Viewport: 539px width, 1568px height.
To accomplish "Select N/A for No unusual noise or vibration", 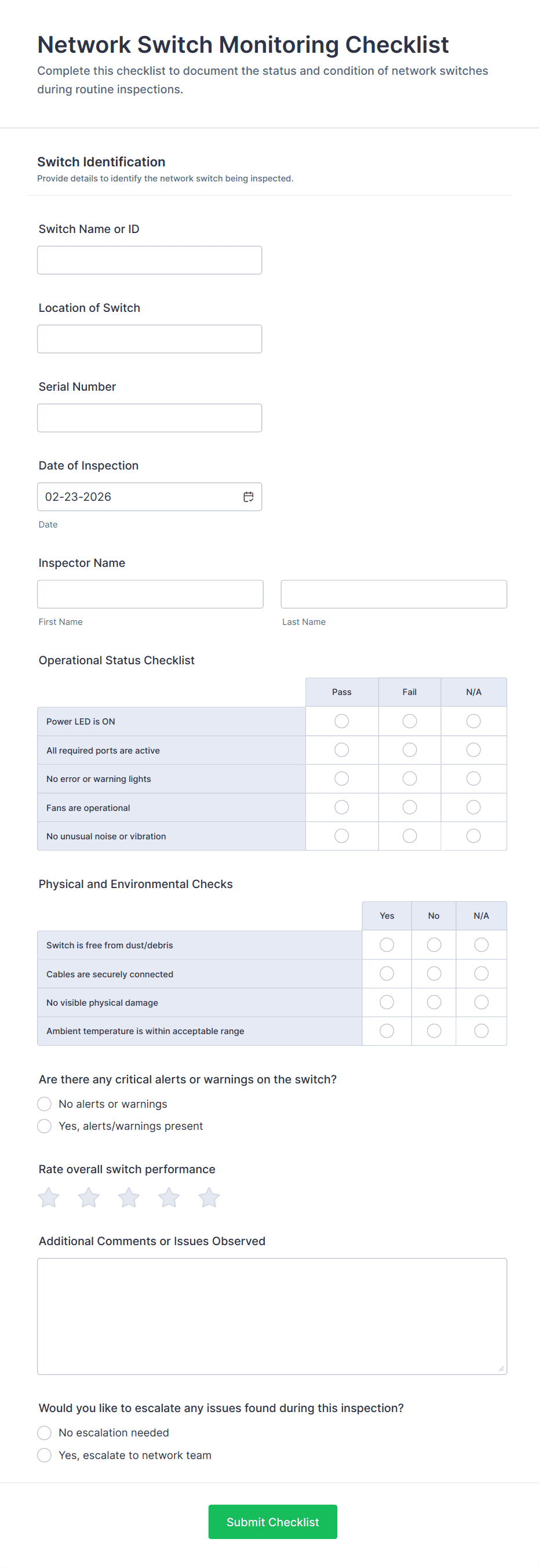I will (474, 836).
